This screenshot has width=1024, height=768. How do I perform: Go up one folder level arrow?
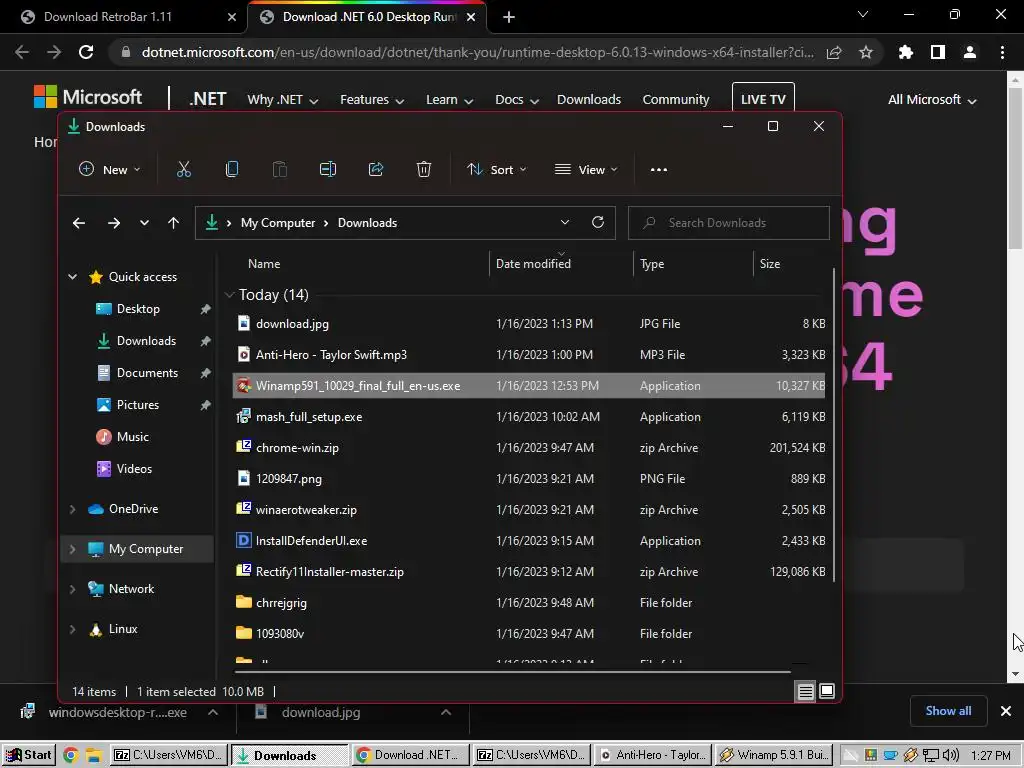coord(173,223)
